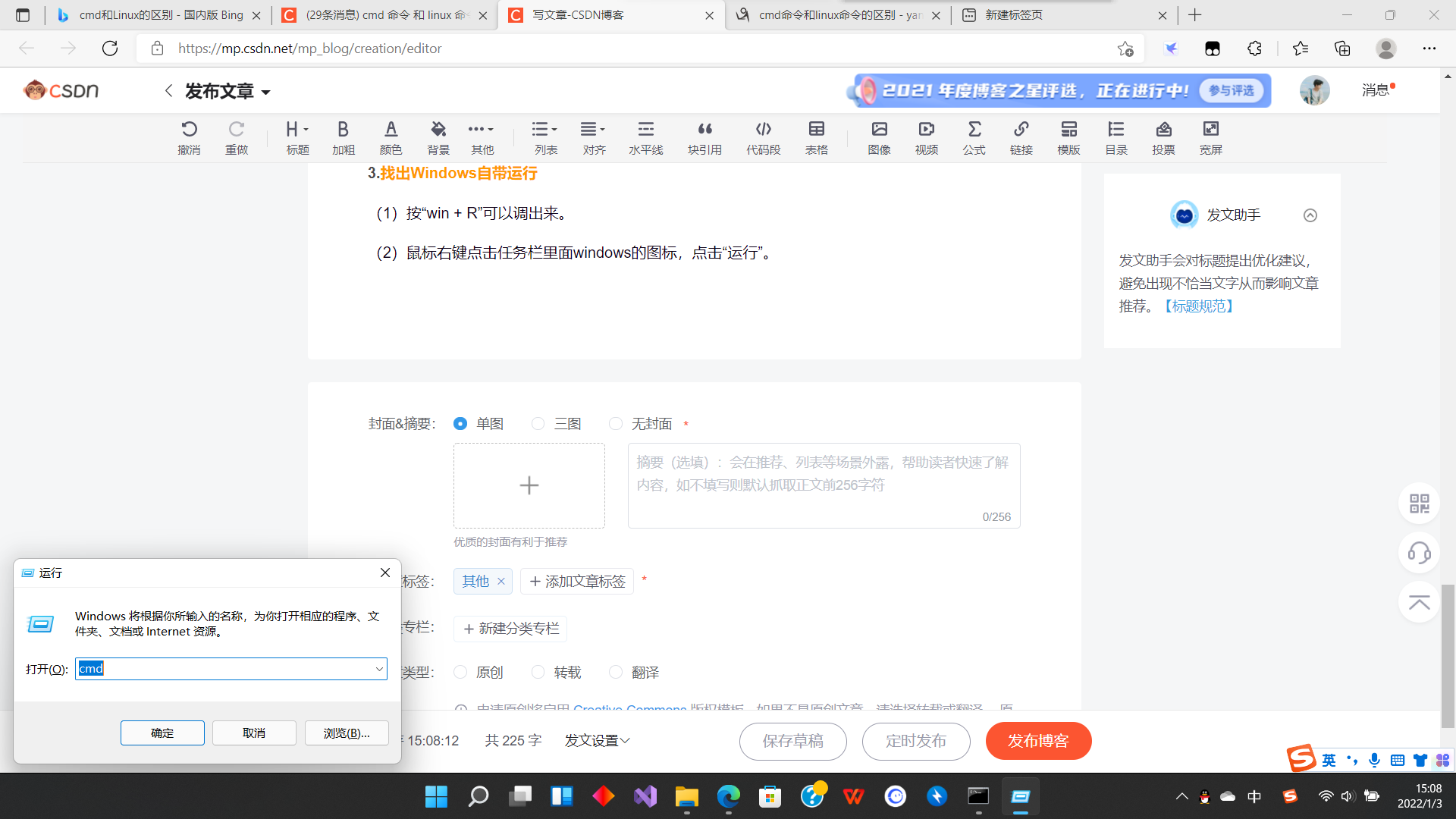Open the customer service headset icon
The width and height of the screenshot is (1456, 819).
click(x=1419, y=552)
